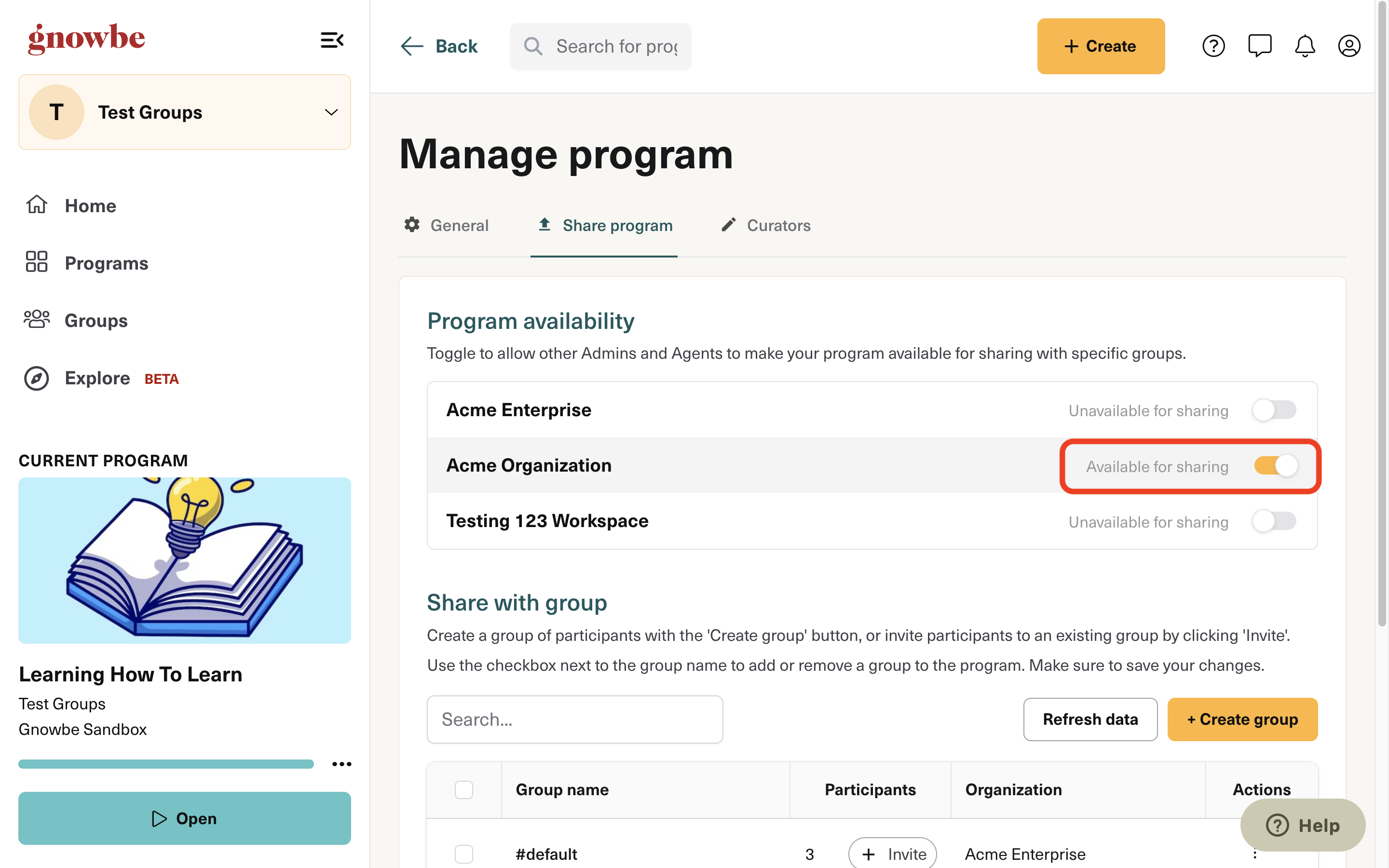Viewport: 1389px width, 868px height.
Task: Click the page vertical scrollbar
Action: [x=1382, y=313]
